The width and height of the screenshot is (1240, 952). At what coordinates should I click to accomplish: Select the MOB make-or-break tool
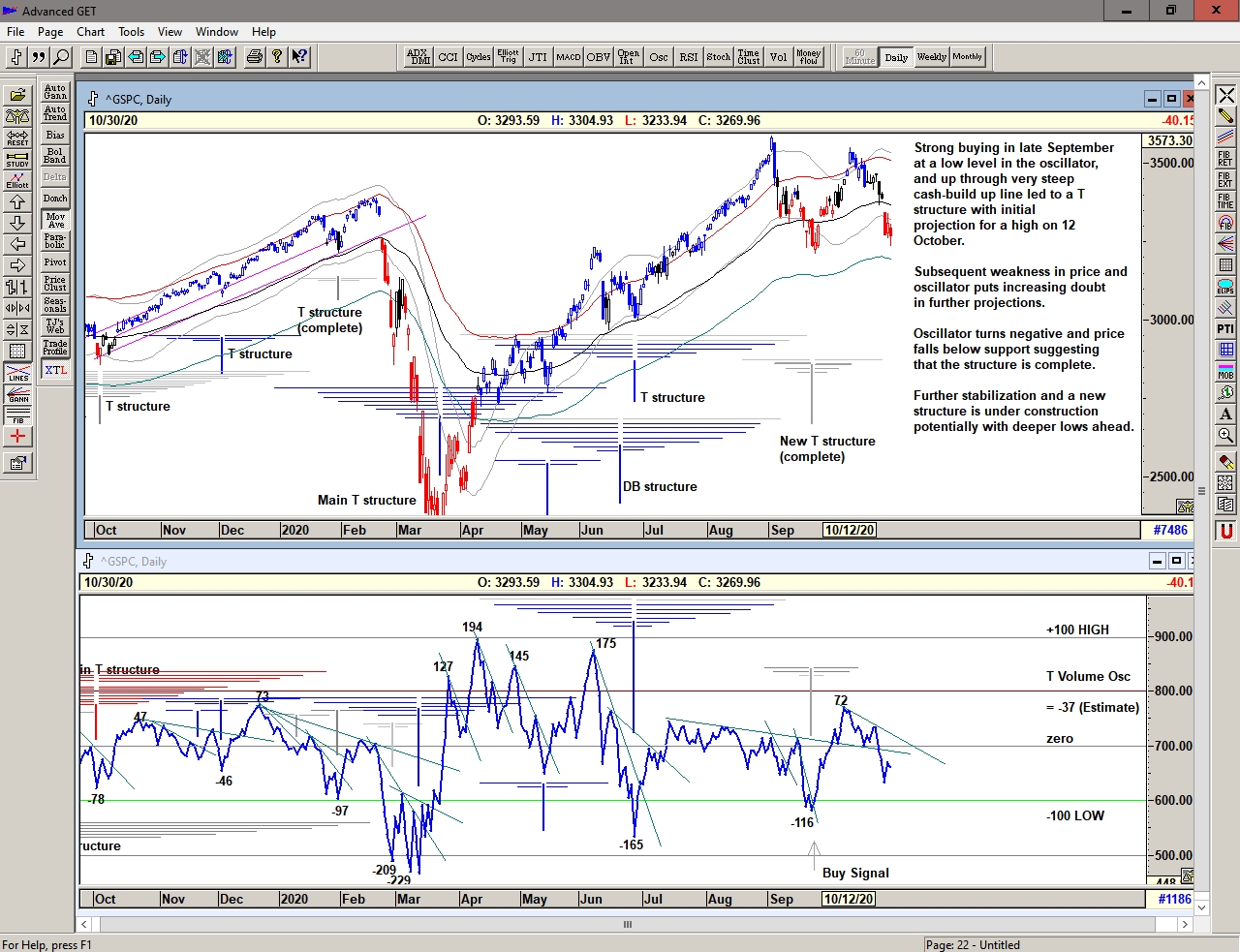coord(1225,371)
